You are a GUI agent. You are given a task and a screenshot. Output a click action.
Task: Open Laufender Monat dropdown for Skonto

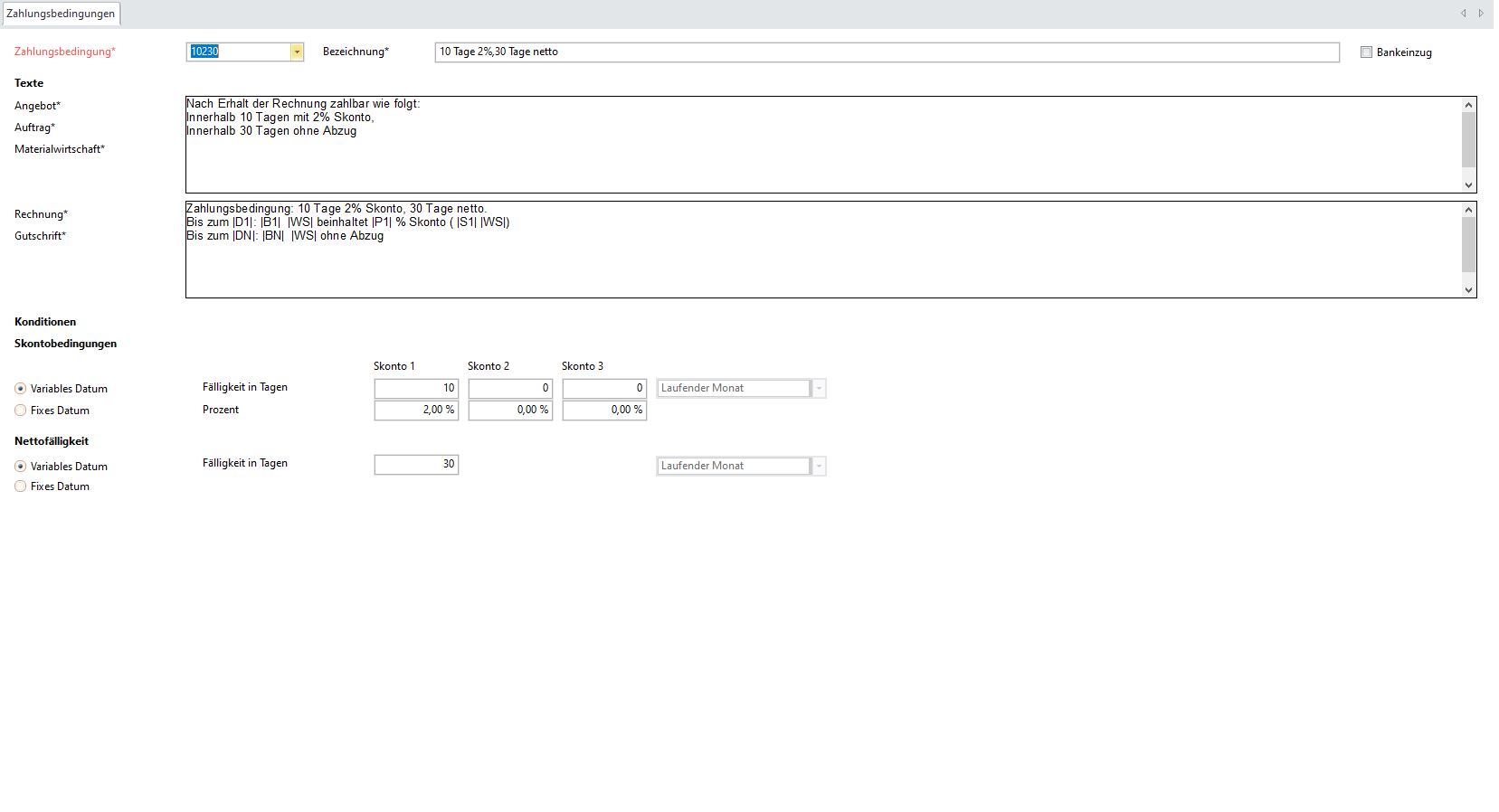(819, 389)
